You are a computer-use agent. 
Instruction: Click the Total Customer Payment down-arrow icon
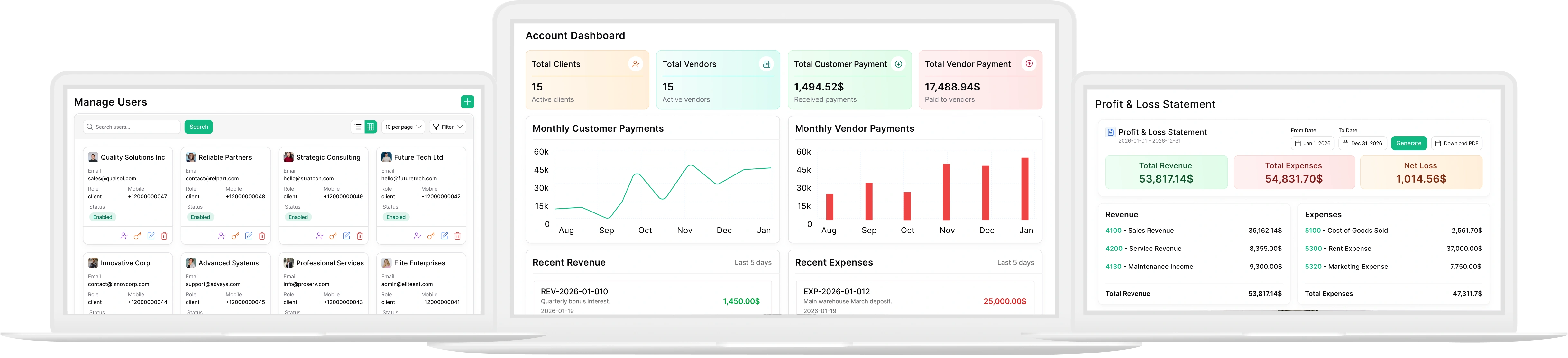(x=898, y=64)
